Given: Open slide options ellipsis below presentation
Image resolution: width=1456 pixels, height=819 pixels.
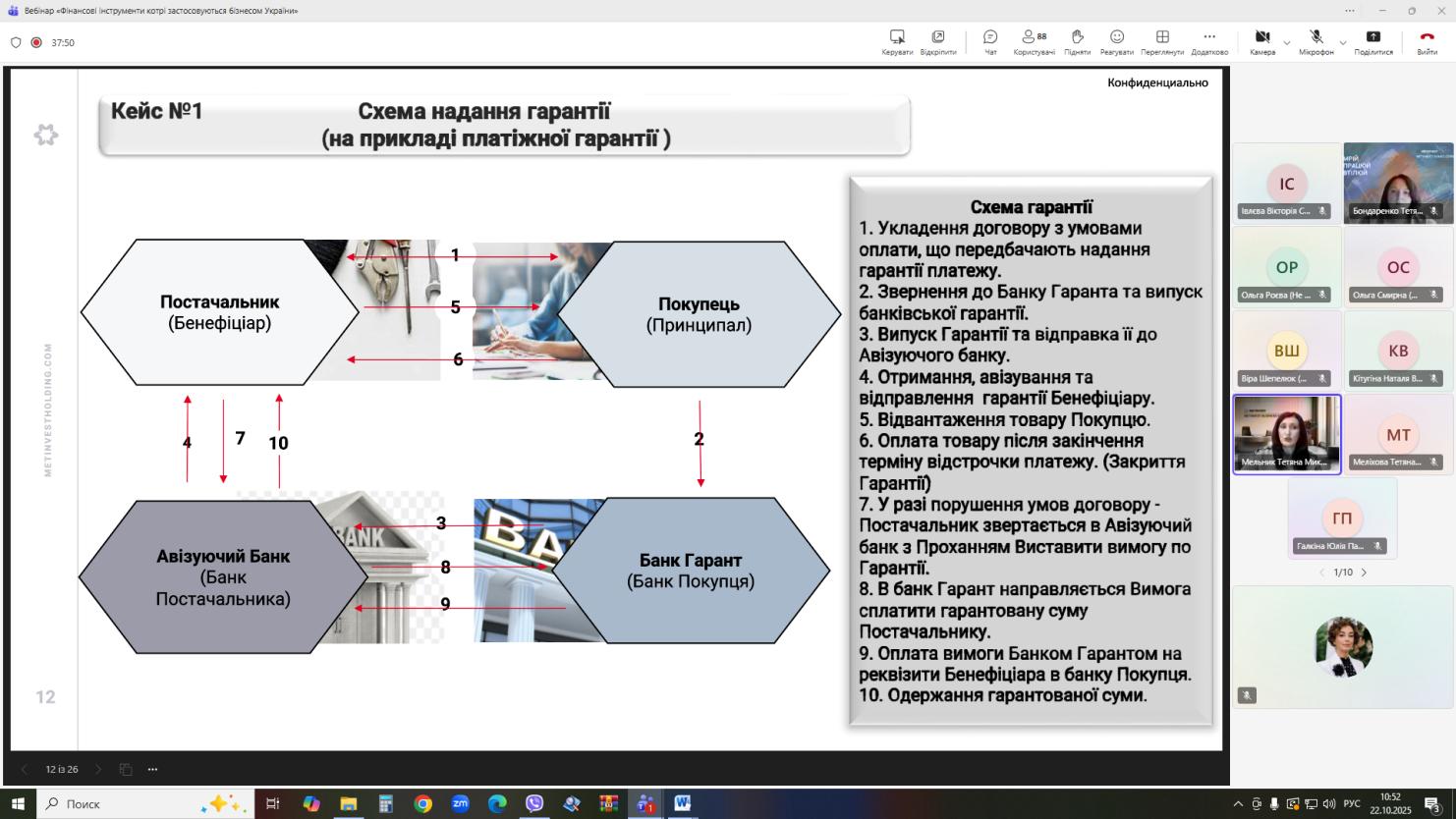Looking at the screenshot, I should pos(152,769).
